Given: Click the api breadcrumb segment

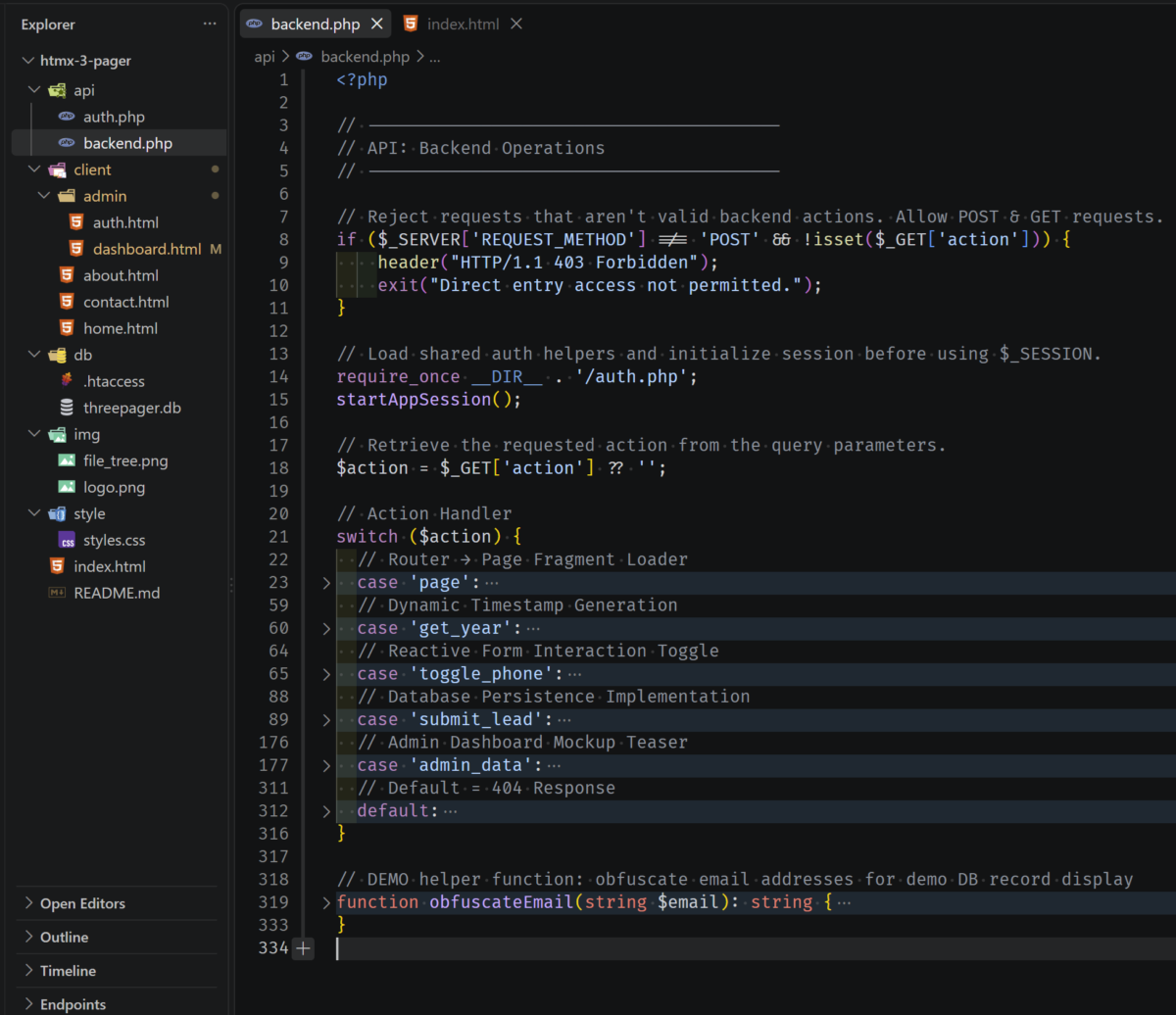Looking at the screenshot, I should [265, 57].
